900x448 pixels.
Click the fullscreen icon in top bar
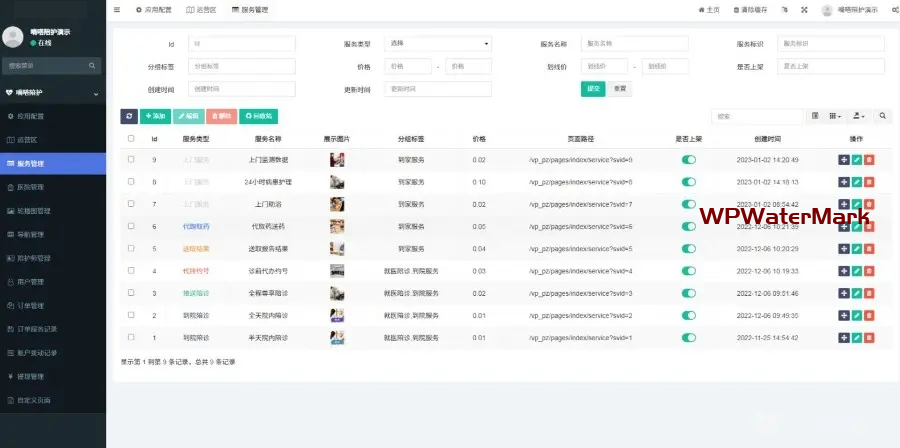click(x=804, y=9)
